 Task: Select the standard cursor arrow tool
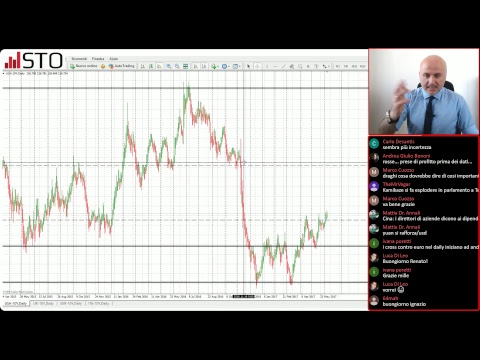[x=248, y=66]
